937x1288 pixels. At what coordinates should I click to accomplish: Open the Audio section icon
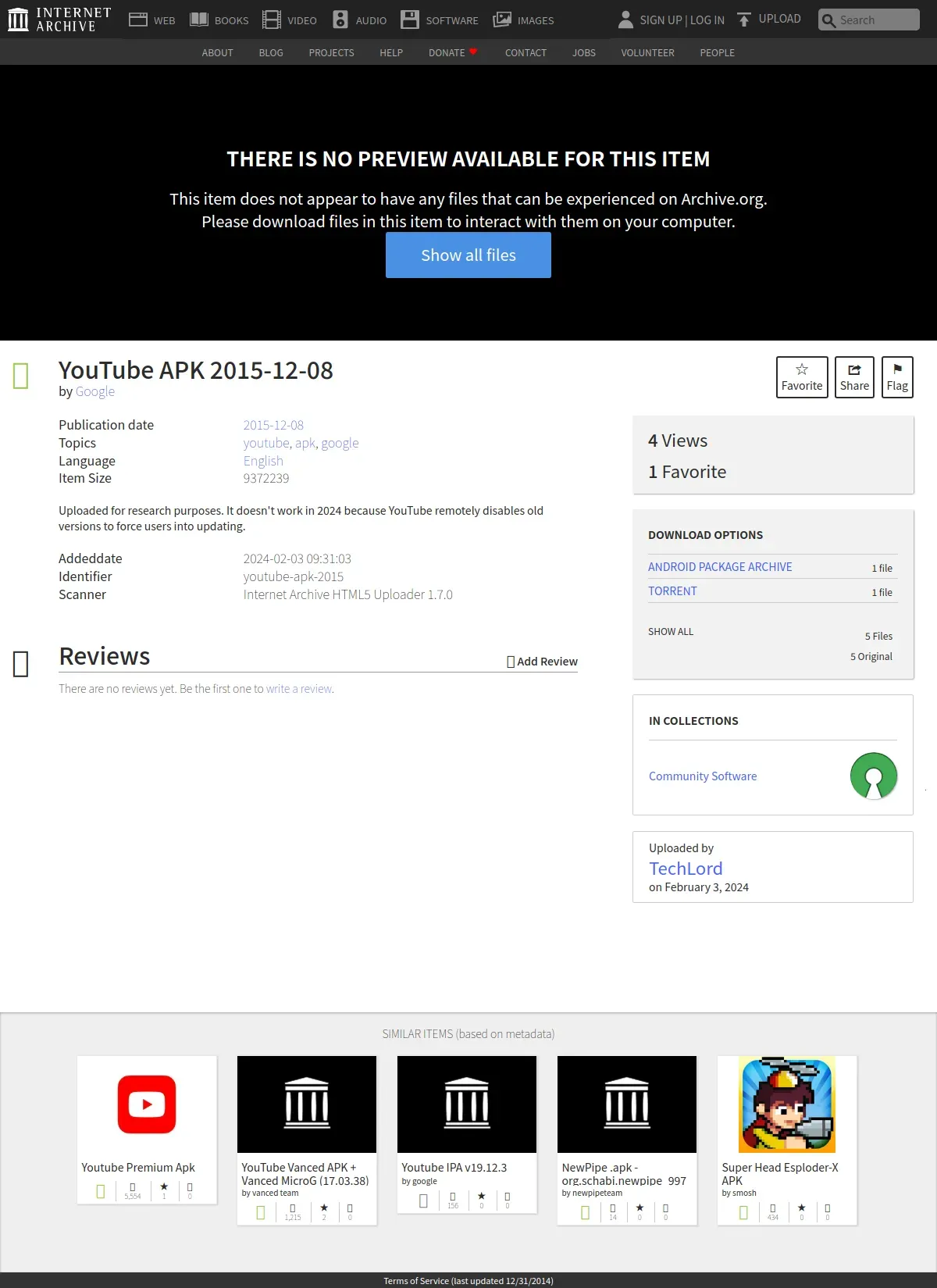tap(340, 20)
